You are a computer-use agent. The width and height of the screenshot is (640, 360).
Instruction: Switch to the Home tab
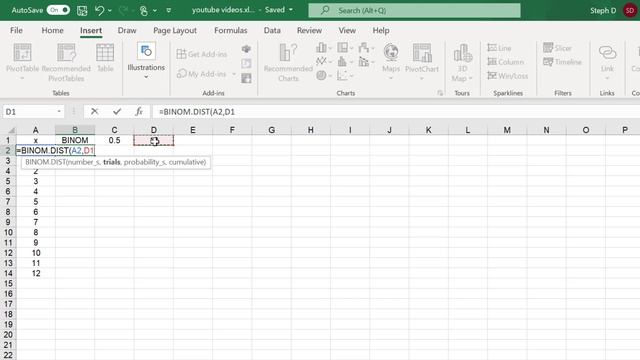pyautogui.click(x=52, y=31)
